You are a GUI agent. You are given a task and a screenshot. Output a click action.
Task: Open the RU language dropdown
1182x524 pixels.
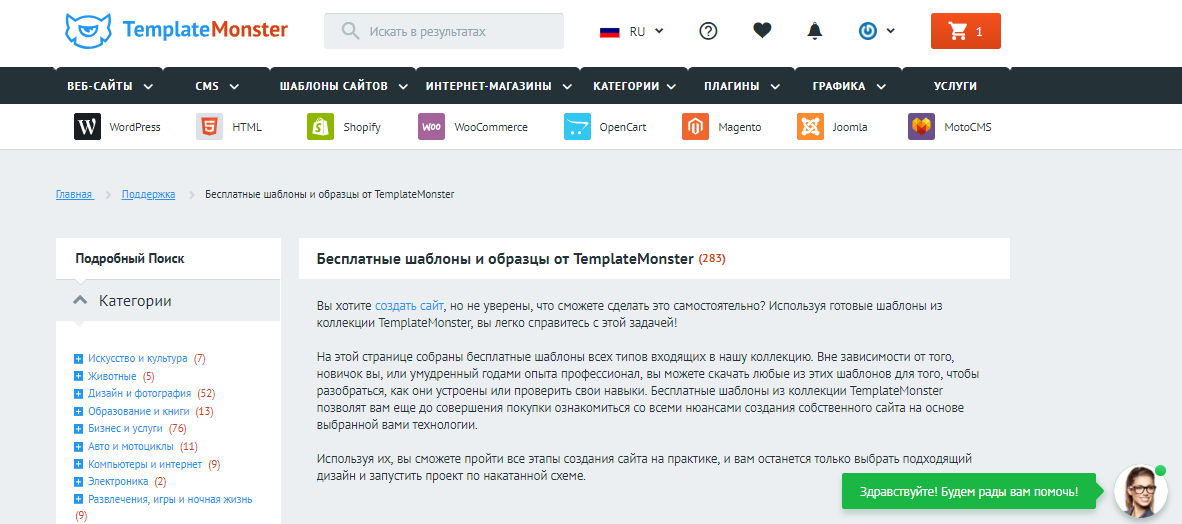point(645,31)
